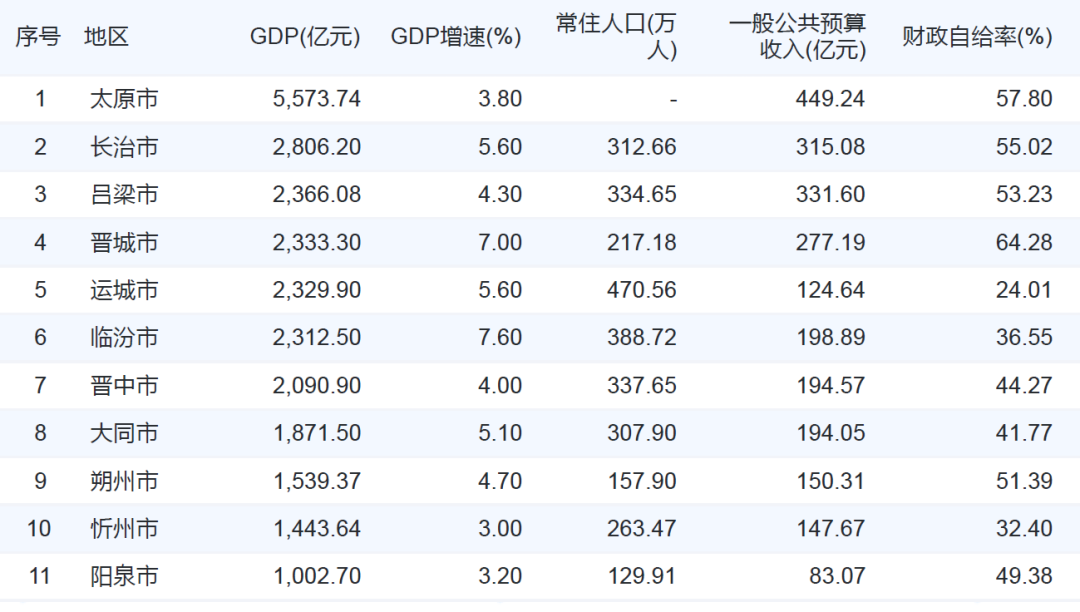Screen dimensions: 1080x612
Task: Open 运城市 from the table
Action: click(124, 290)
